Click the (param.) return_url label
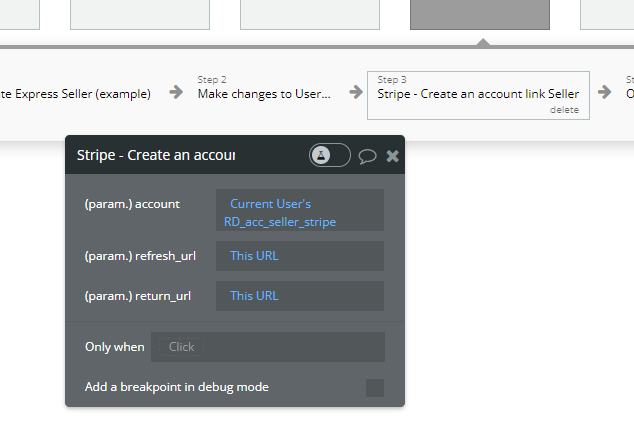The height and width of the screenshot is (430, 634). point(137,297)
